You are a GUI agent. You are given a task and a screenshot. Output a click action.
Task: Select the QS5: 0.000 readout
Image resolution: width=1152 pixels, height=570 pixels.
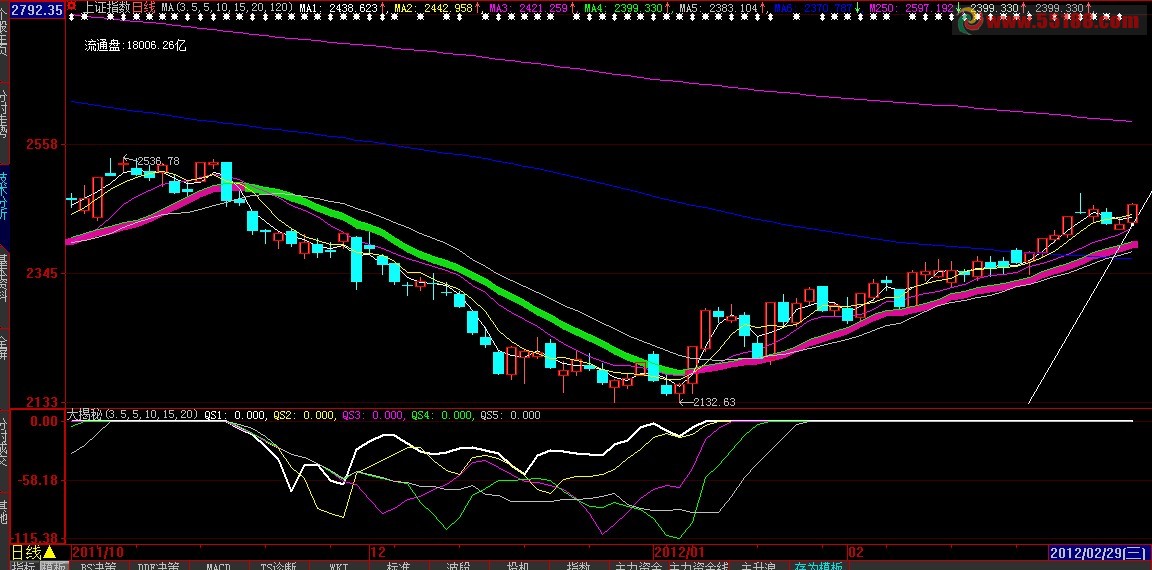click(x=511, y=415)
